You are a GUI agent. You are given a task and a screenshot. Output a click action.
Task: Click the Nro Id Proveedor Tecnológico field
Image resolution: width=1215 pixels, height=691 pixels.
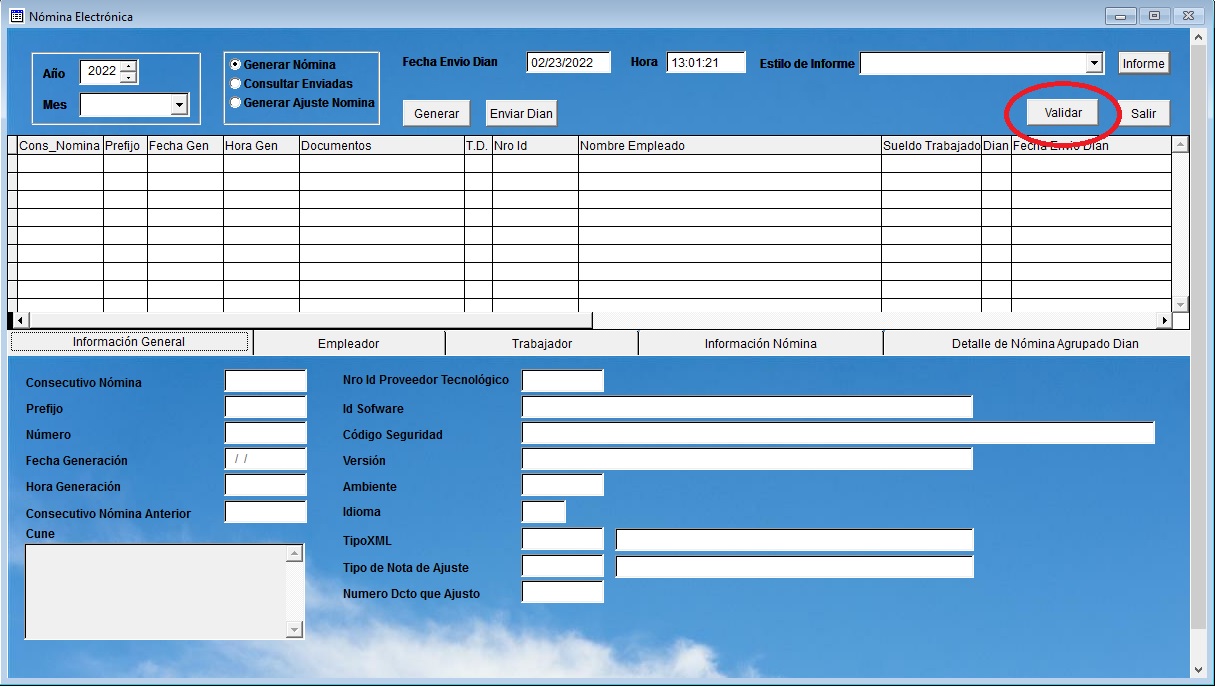tap(563, 381)
